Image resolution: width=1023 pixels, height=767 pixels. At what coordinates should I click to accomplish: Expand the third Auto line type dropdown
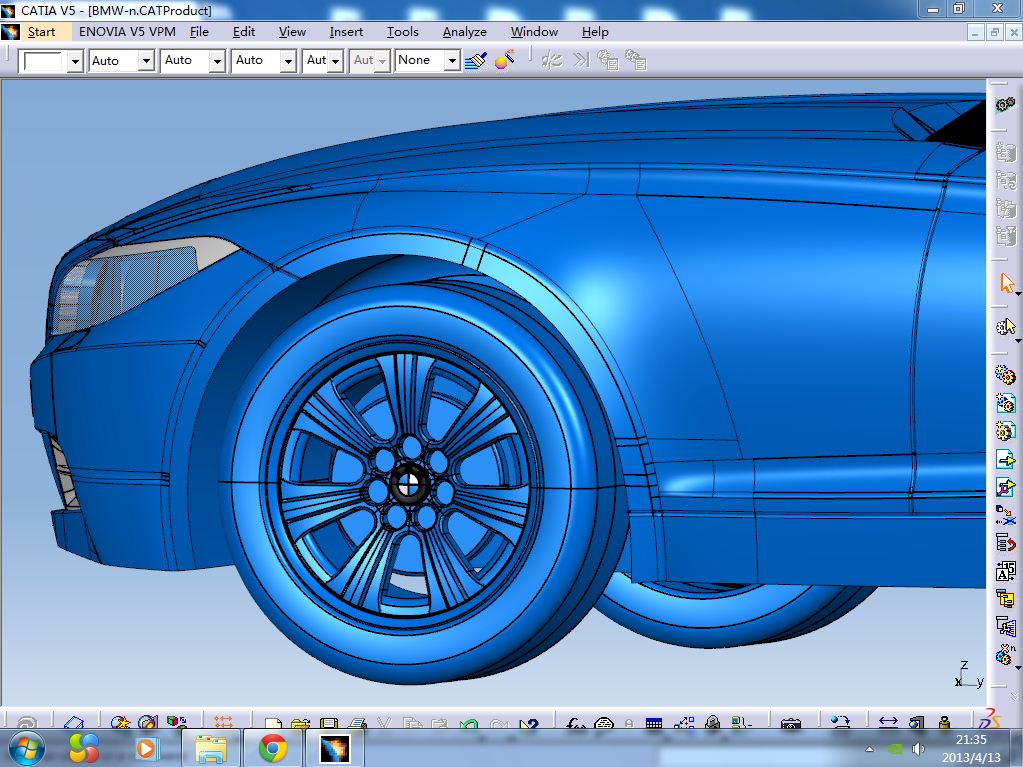point(288,61)
